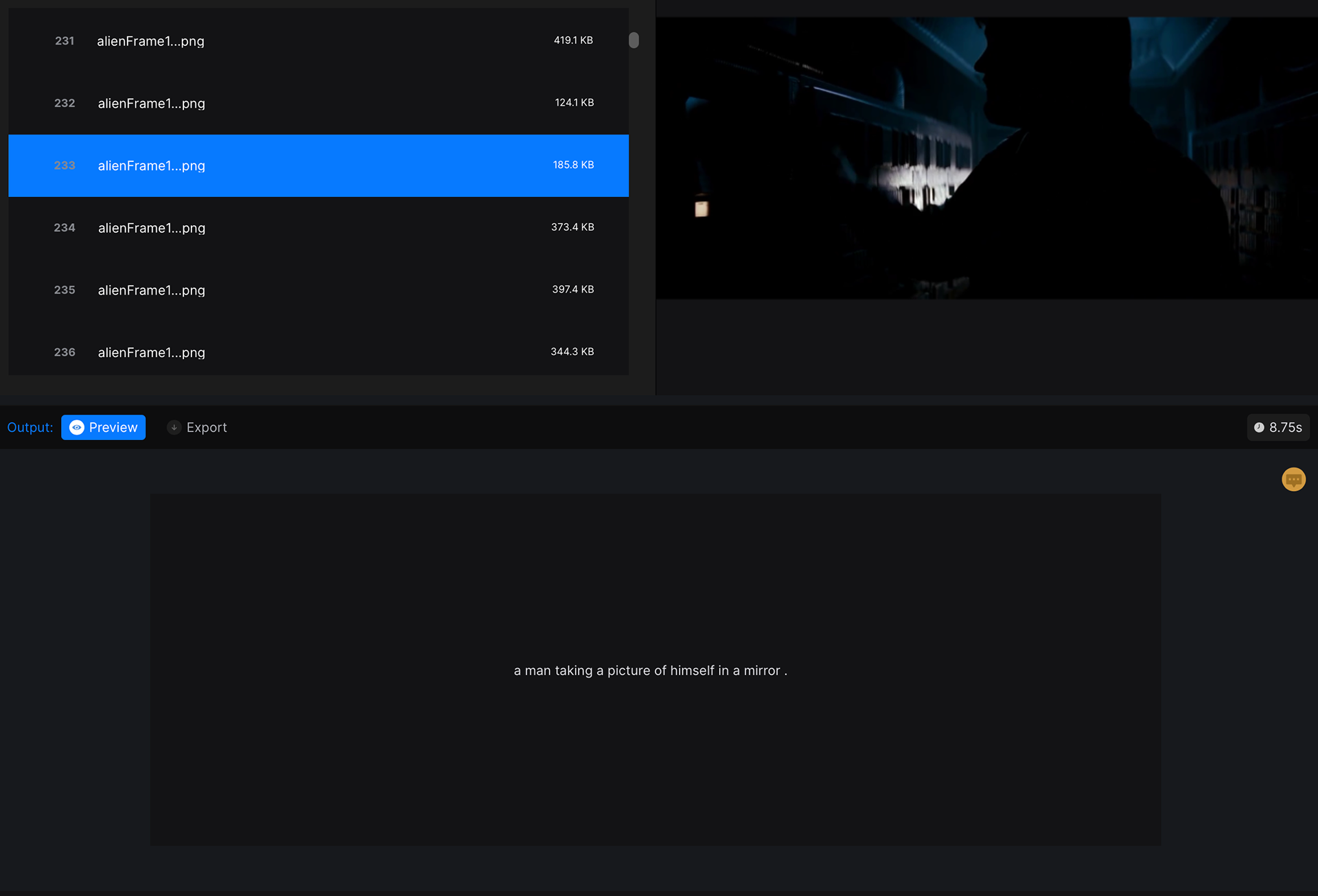Select file row 232 alienFrame1...png
Image resolution: width=1318 pixels, height=896 pixels.
pos(319,103)
